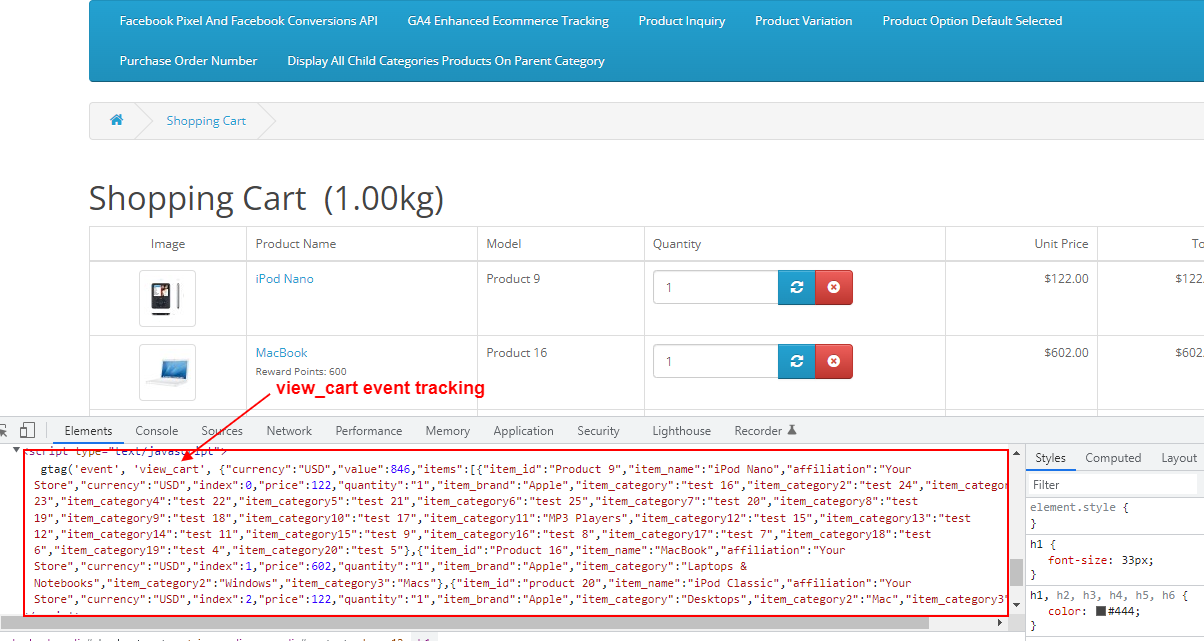1204x641 pixels.
Task: Open Product Option Default Selected menu item
Action: point(972,21)
